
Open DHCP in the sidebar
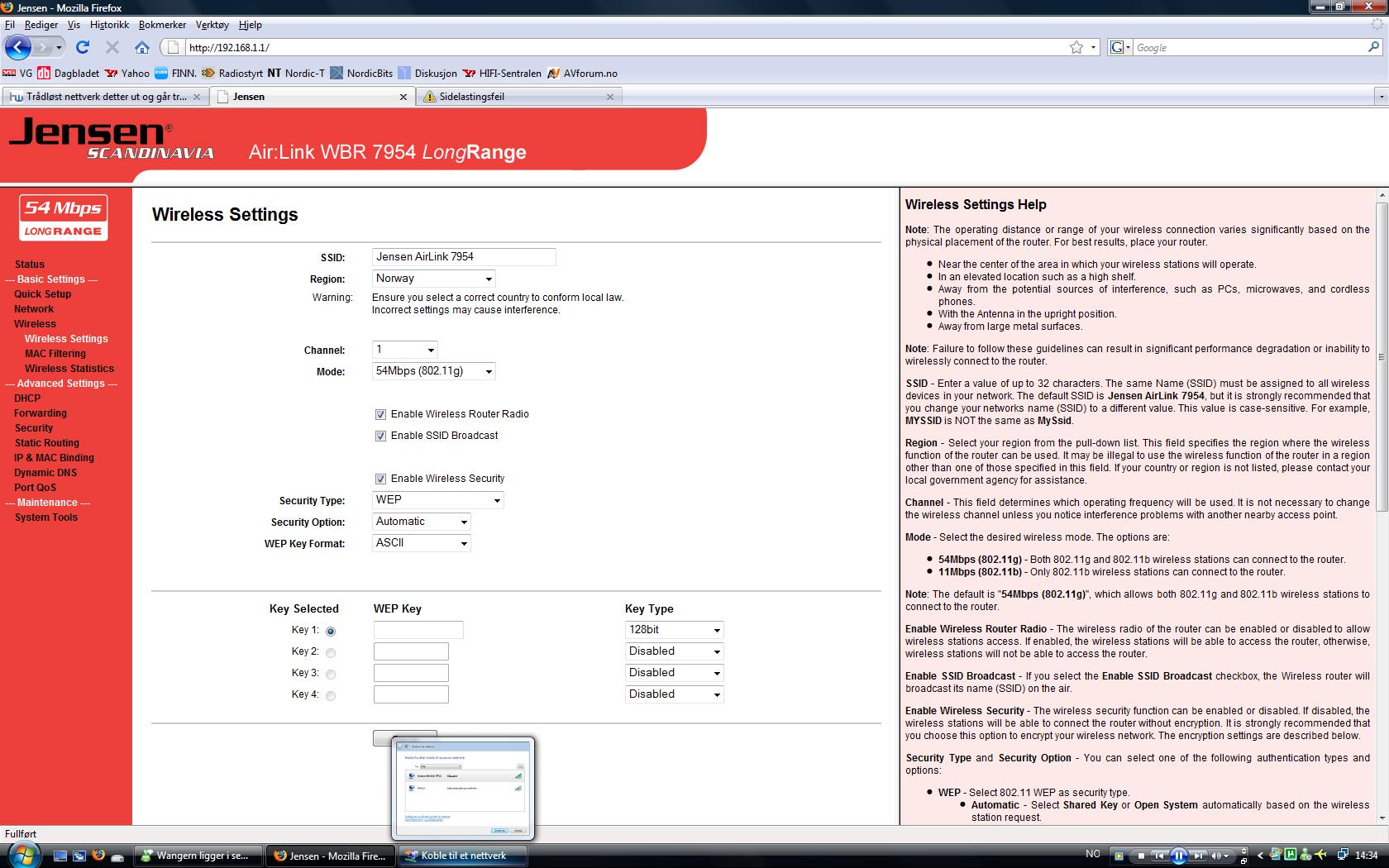[27, 398]
